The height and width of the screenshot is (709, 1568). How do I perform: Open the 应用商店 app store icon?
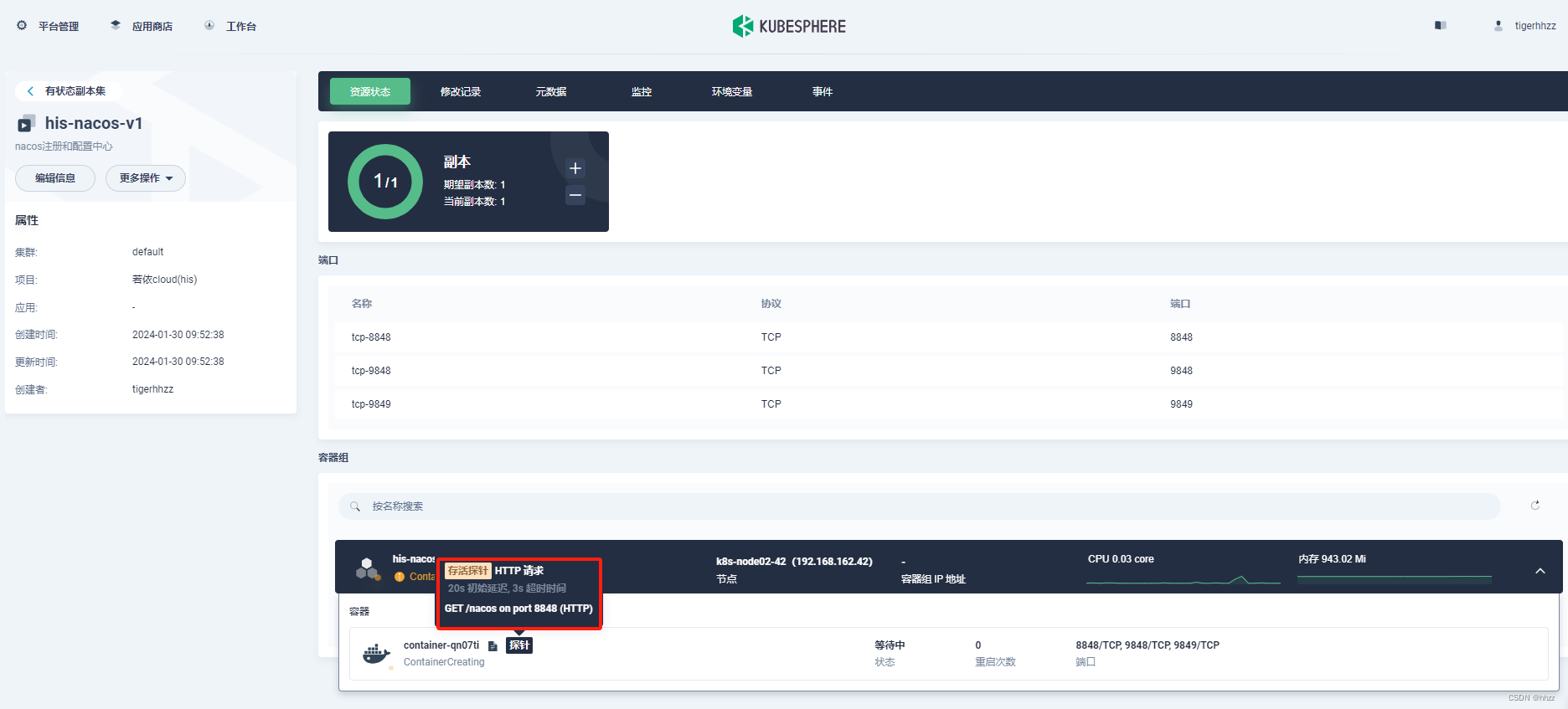(x=116, y=26)
